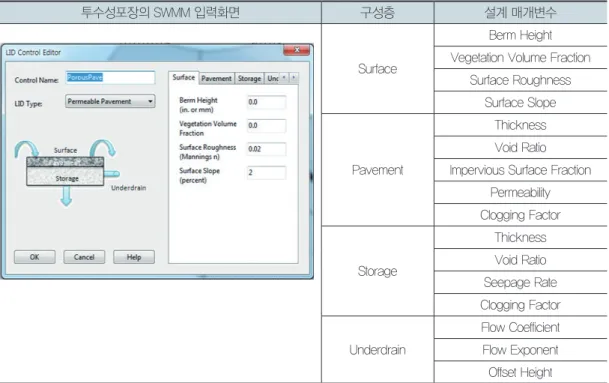Click the Vegetation Volume Fraction table cell
This screenshot has height=383, width=609.
520,58
